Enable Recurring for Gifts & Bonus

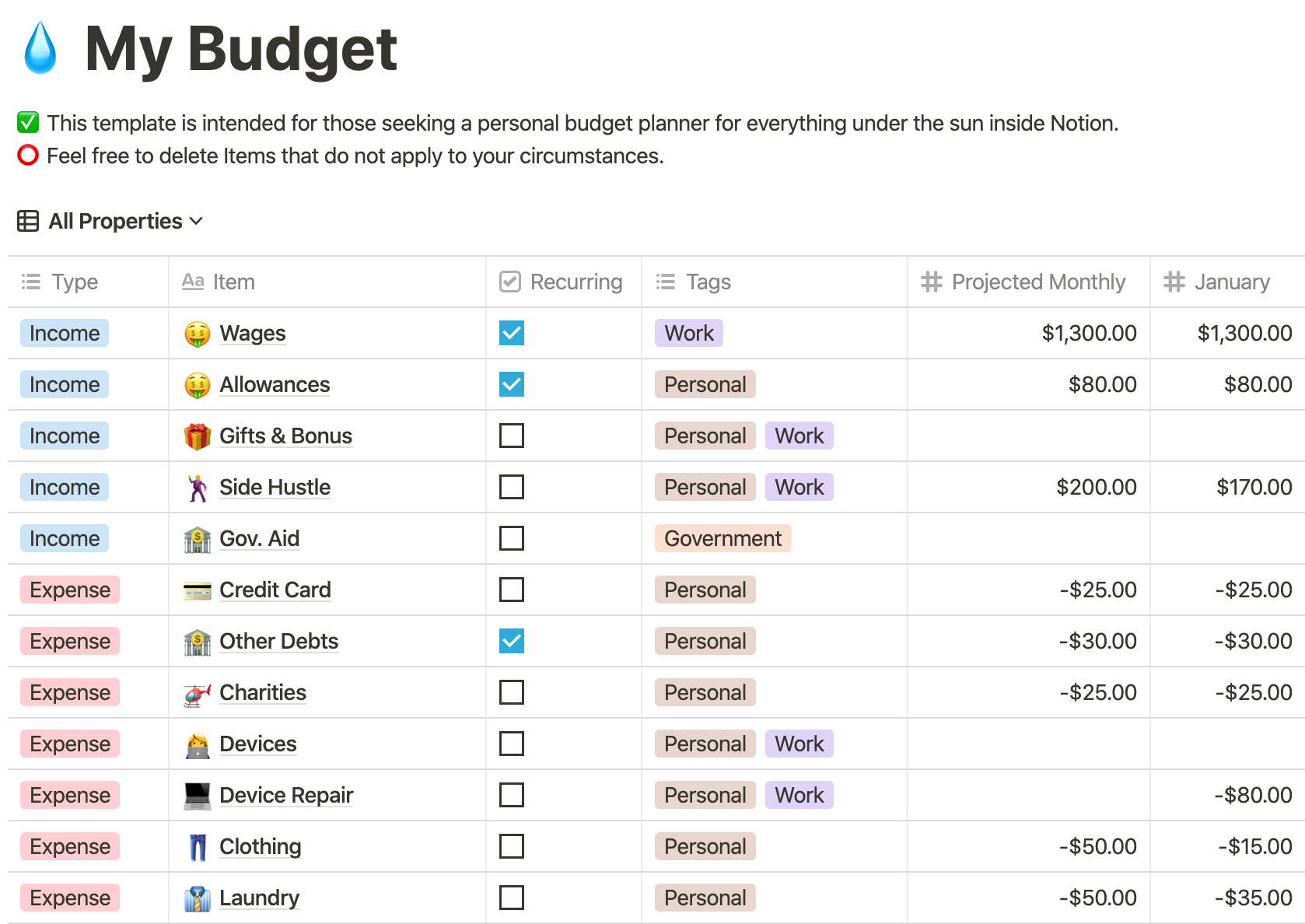(511, 436)
